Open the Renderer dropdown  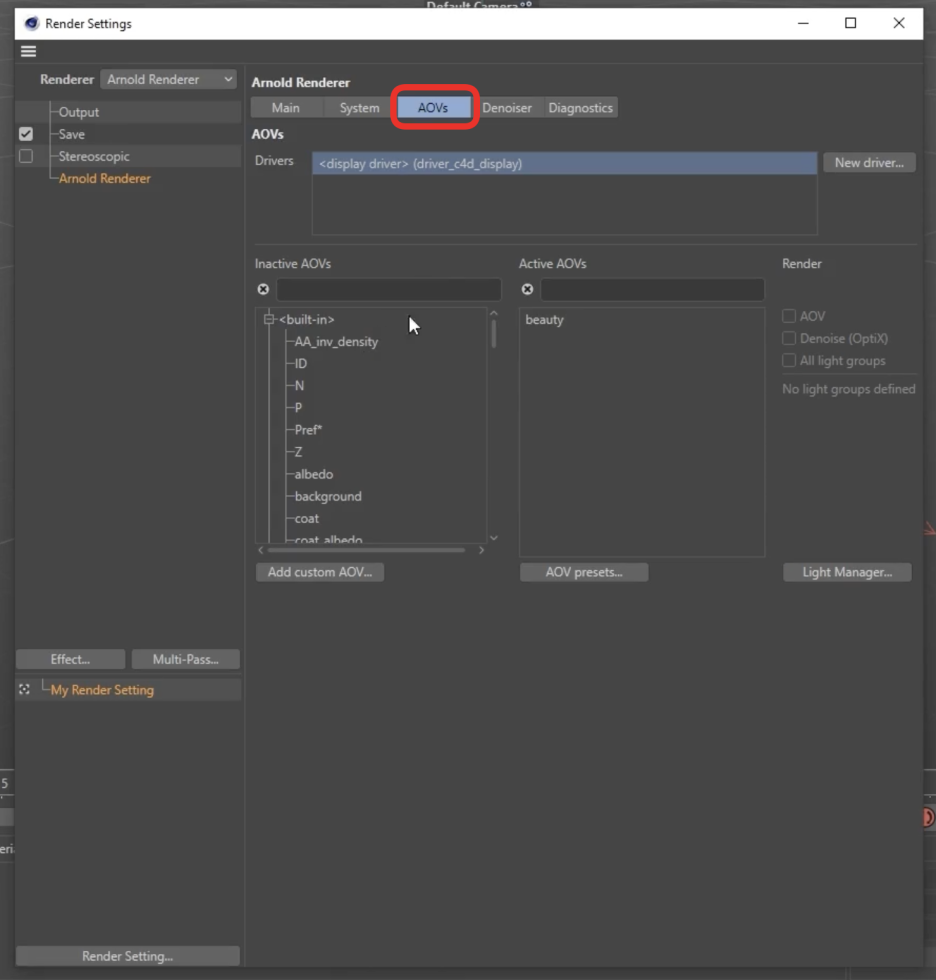(x=169, y=79)
